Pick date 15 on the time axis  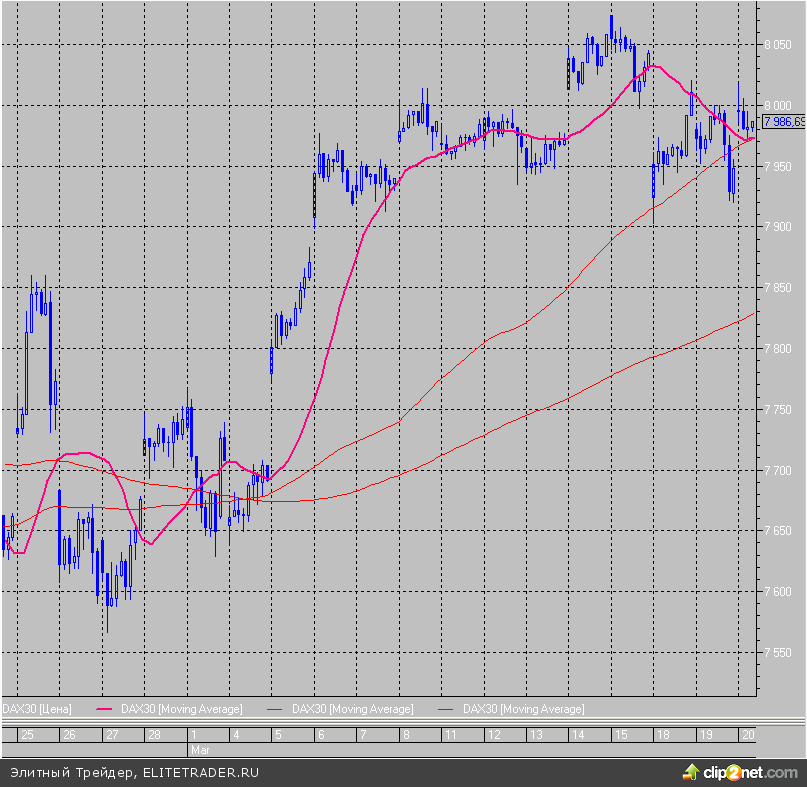[x=621, y=734]
